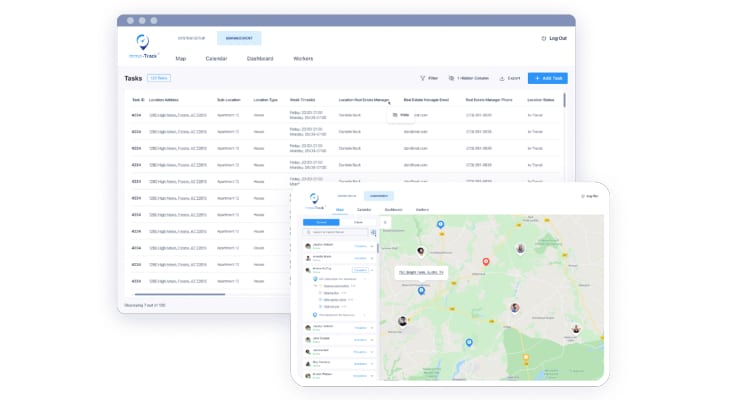Open filter settings icon next to worker search
This screenshot has height=400, width=740.
373,232
